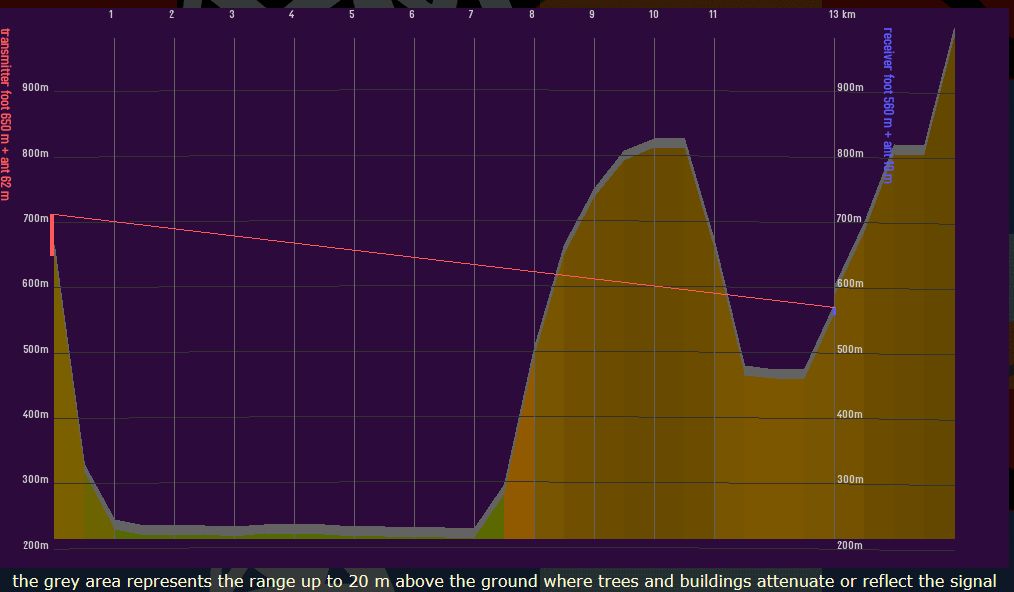Click the '8' km distance label
This screenshot has width=1014, height=592.
[x=532, y=14]
